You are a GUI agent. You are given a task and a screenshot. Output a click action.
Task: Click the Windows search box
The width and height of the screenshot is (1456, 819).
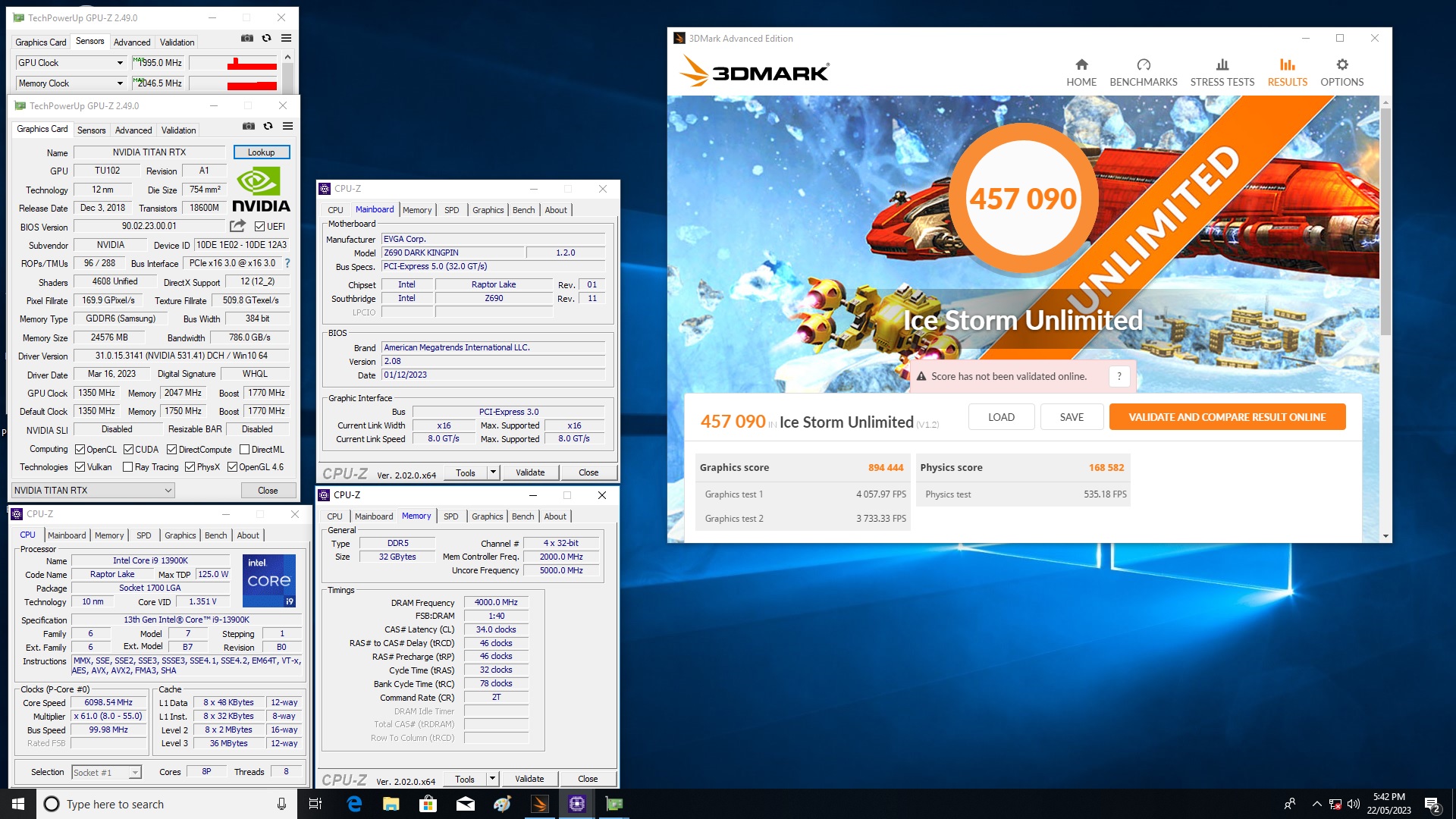[167, 804]
